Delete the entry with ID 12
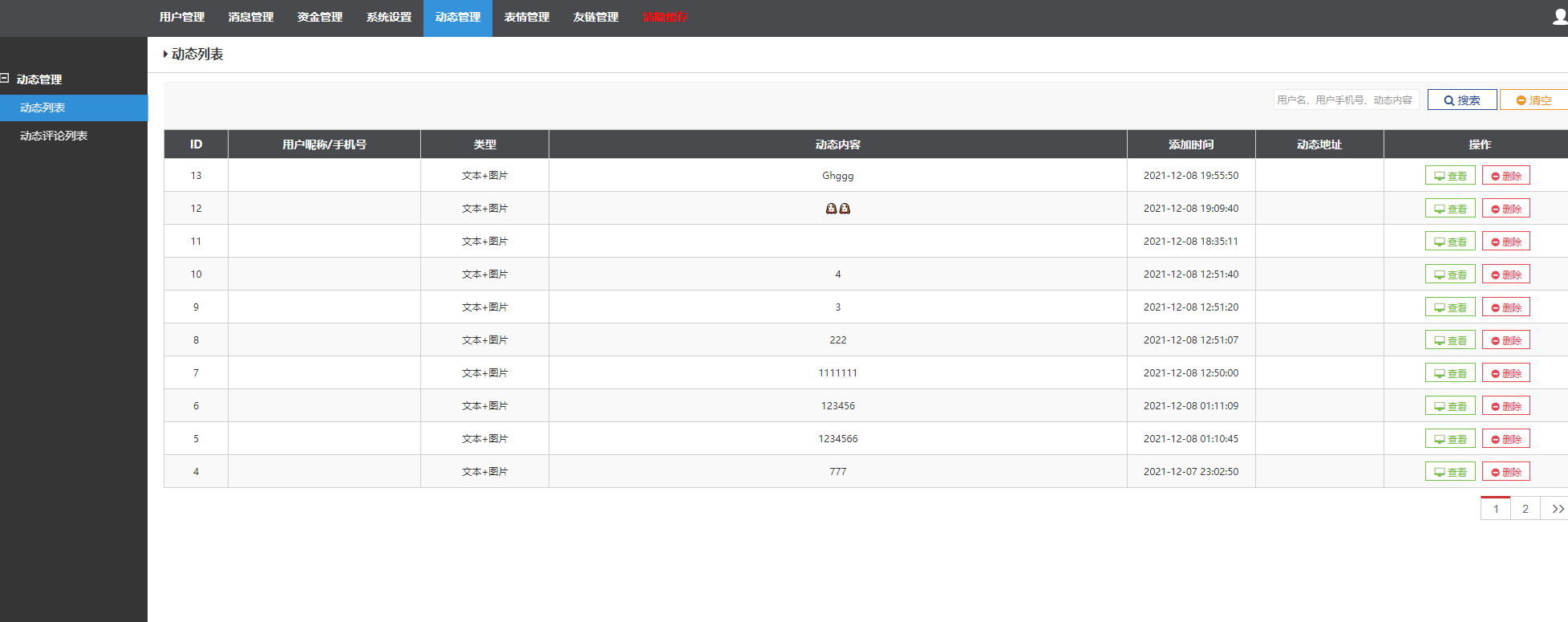 point(1505,209)
